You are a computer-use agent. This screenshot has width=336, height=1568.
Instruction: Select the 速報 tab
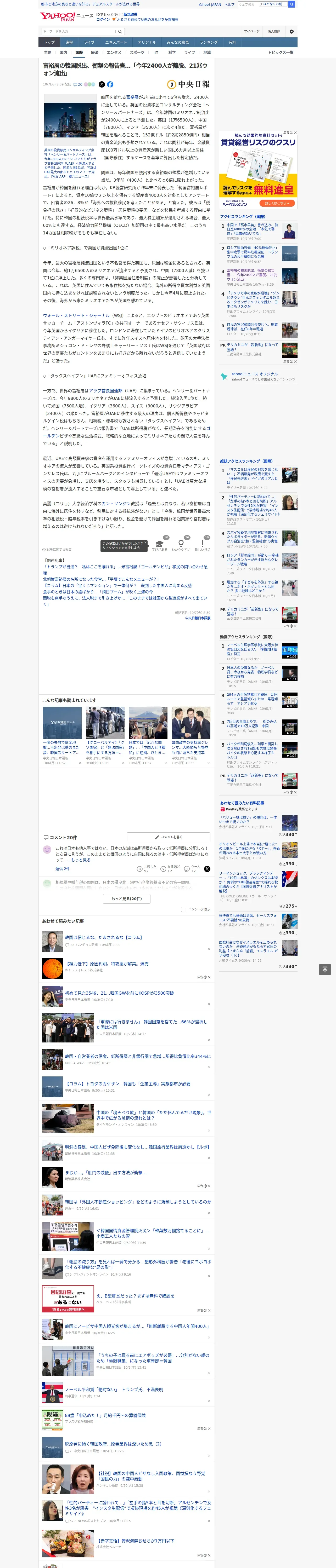coord(69,43)
